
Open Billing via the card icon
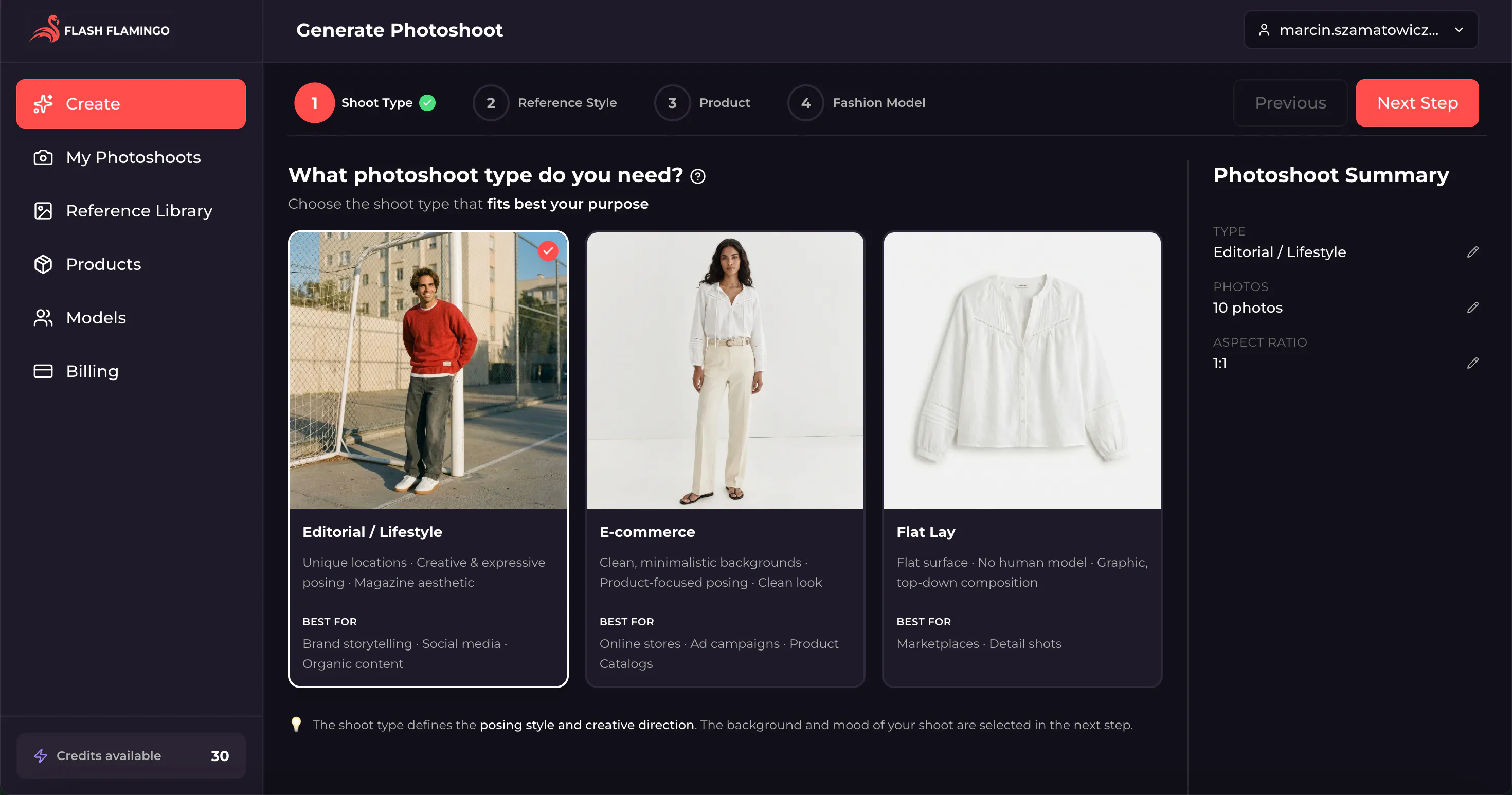point(43,371)
